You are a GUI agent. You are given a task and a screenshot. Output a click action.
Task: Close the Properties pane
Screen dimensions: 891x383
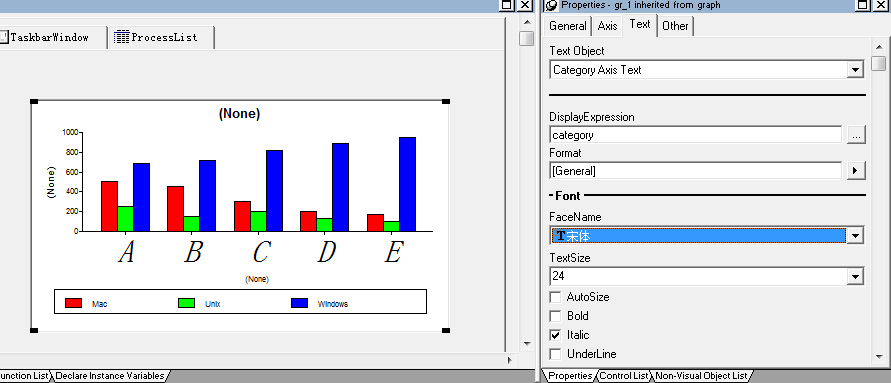tap(881, 5)
